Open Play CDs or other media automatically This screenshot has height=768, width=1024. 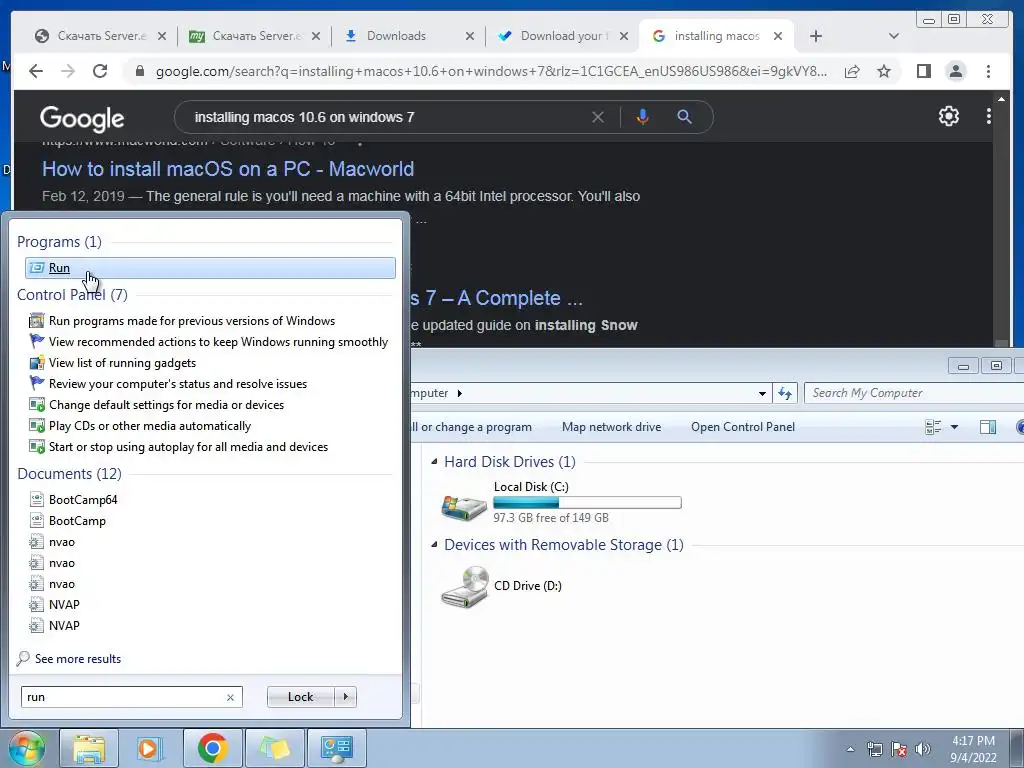coord(150,426)
